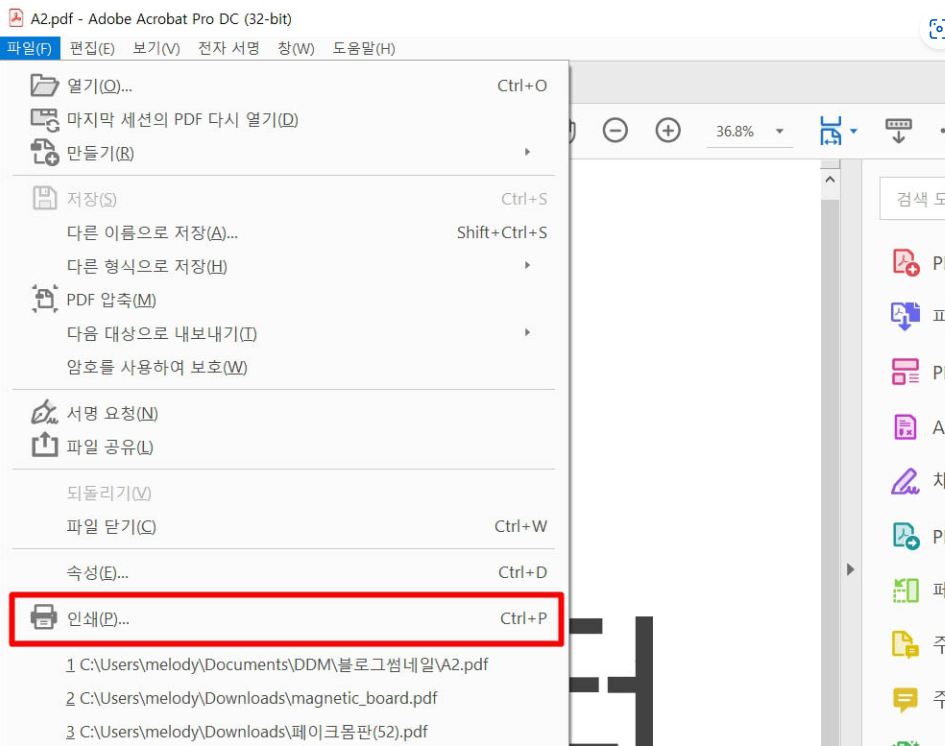Click the printer icon beside 인쇄
This screenshot has height=746, width=945.
(x=44, y=616)
